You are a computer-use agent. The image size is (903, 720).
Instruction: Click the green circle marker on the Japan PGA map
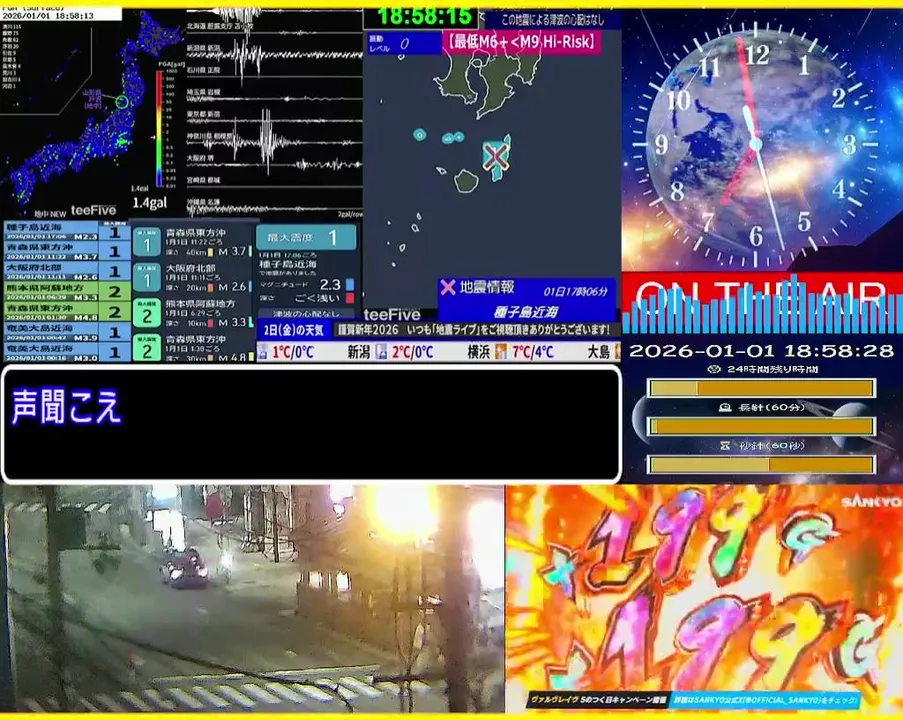122,102
